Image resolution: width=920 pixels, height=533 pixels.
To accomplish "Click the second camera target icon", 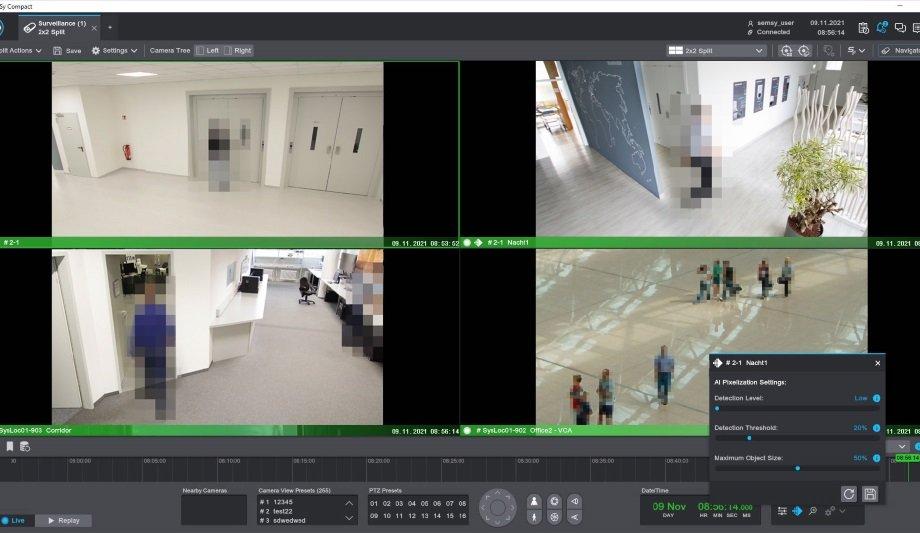I will (x=804, y=51).
